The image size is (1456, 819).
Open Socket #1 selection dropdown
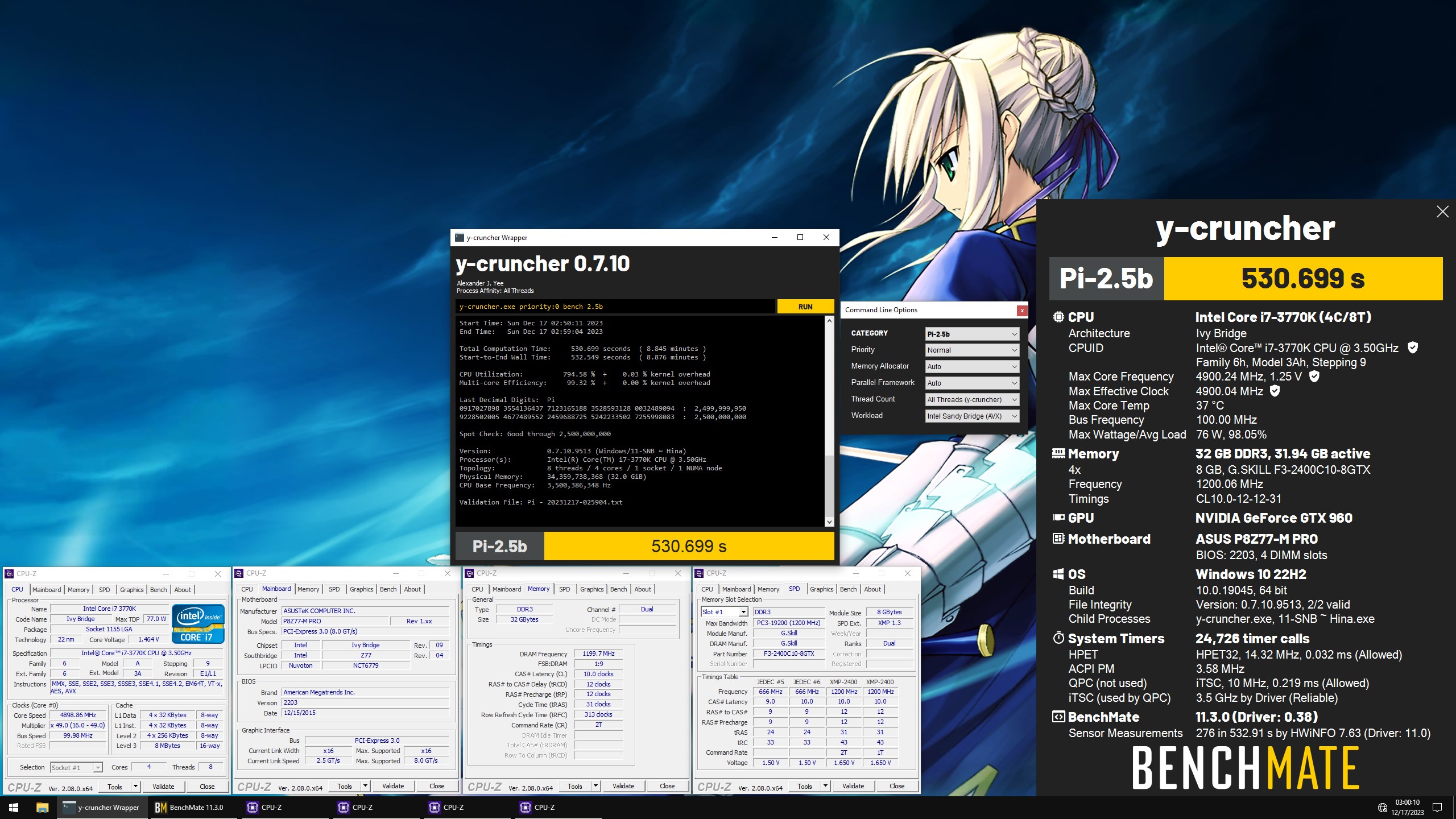pyautogui.click(x=76, y=768)
